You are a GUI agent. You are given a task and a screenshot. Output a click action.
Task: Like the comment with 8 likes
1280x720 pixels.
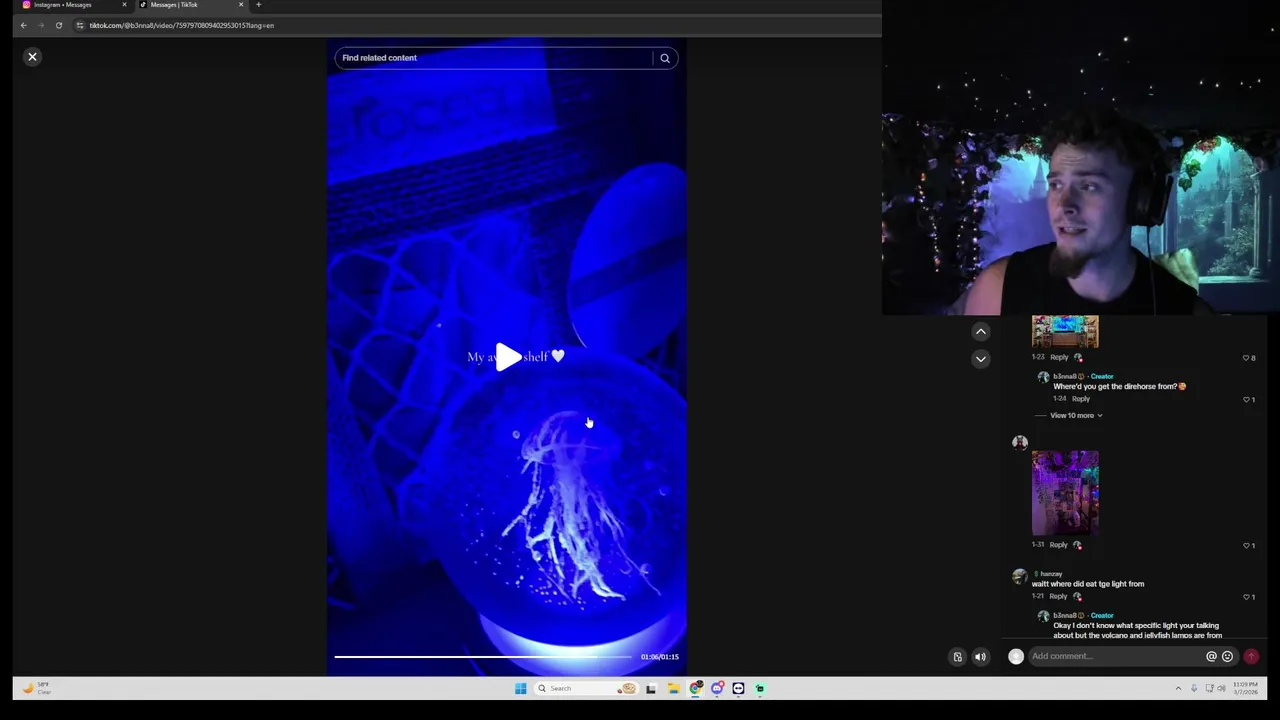point(1248,358)
